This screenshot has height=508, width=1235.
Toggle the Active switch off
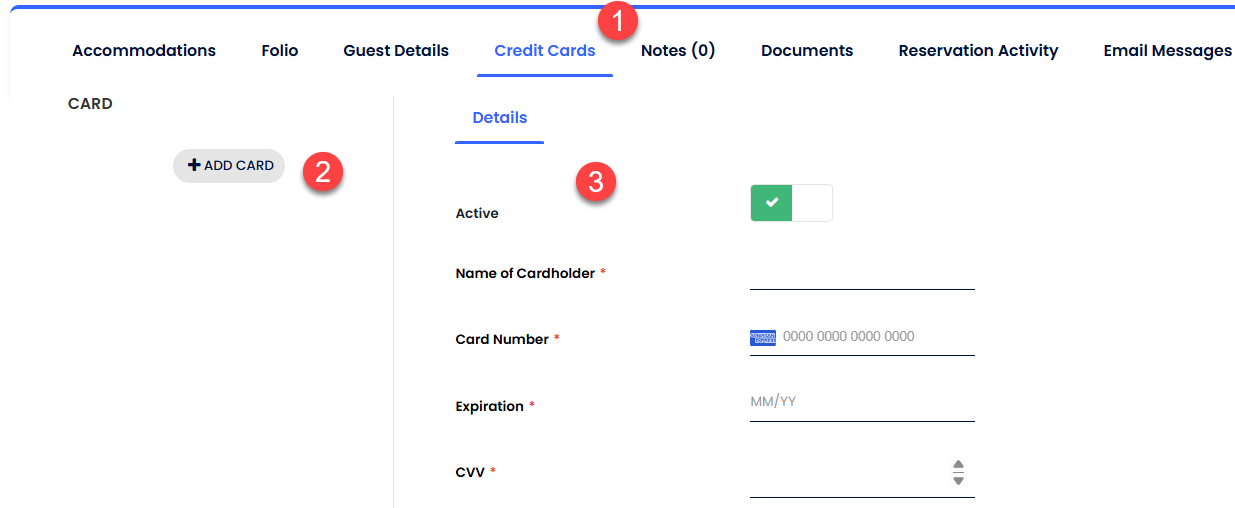[x=791, y=203]
